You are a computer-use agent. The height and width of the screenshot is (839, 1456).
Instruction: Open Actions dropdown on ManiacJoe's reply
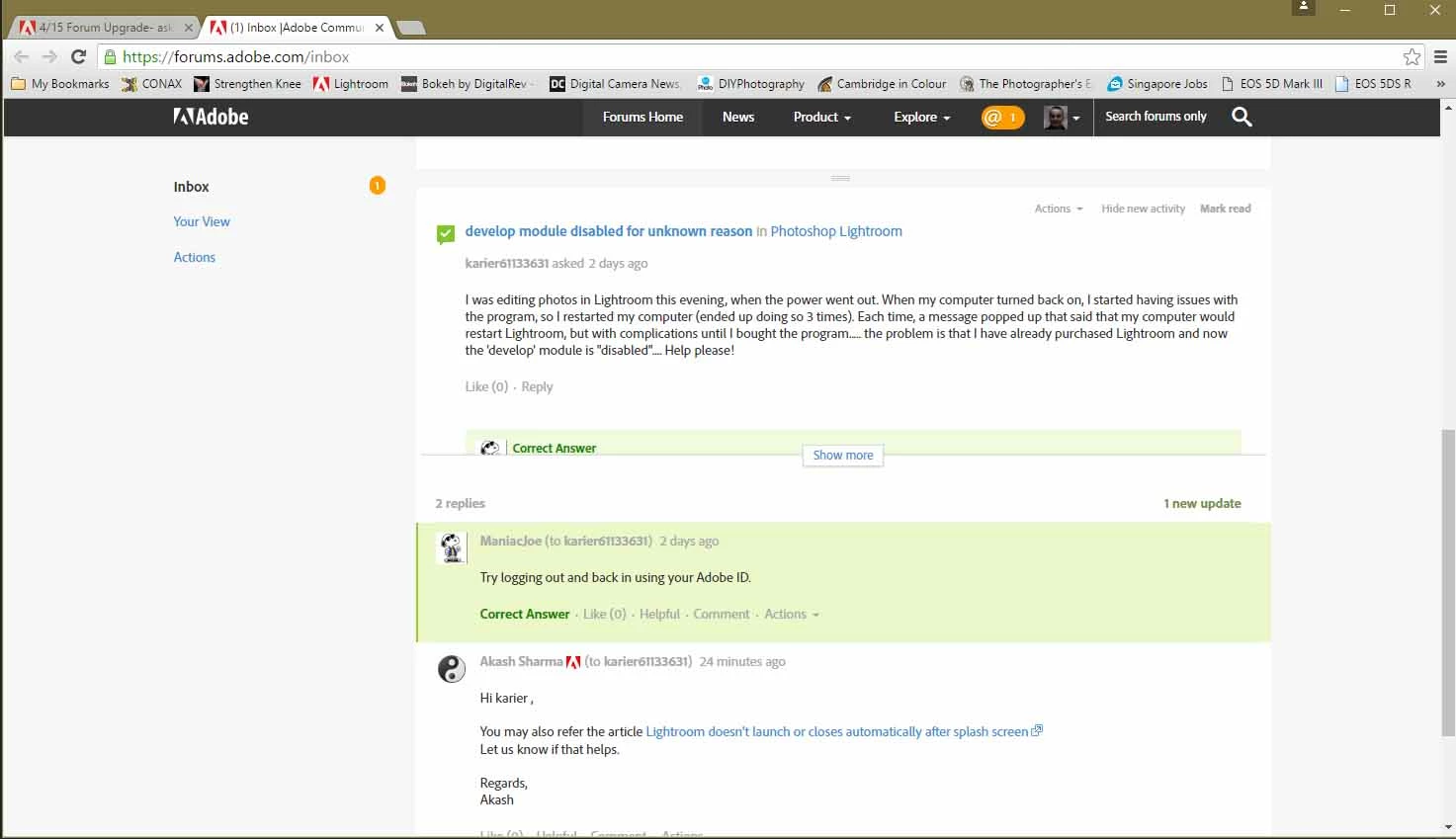[792, 614]
